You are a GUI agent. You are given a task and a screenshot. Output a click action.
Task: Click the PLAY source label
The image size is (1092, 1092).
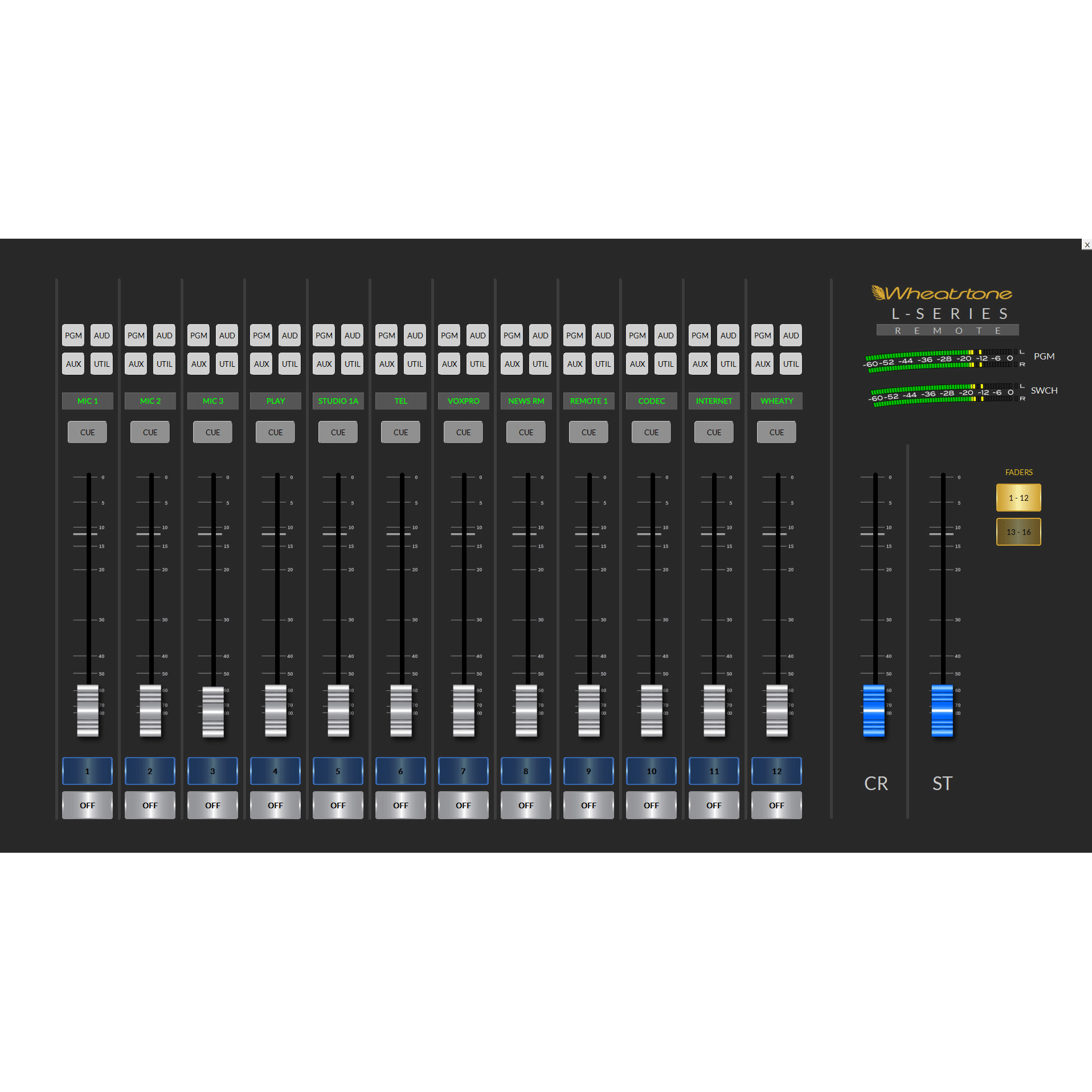pyautogui.click(x=275, y=401)
